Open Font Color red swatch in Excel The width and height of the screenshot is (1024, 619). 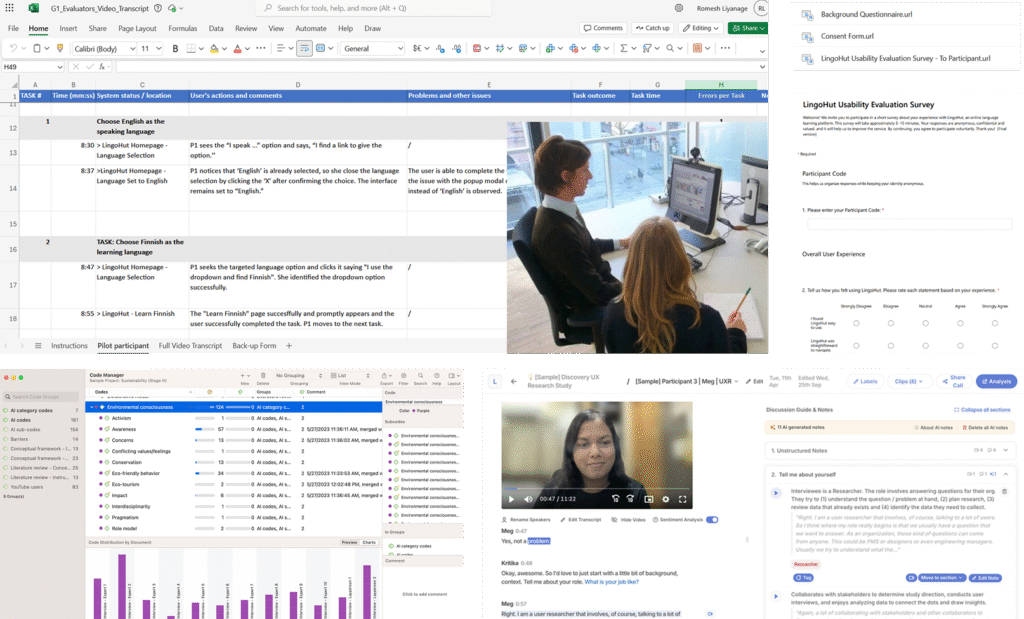click(x=237, y=48)
